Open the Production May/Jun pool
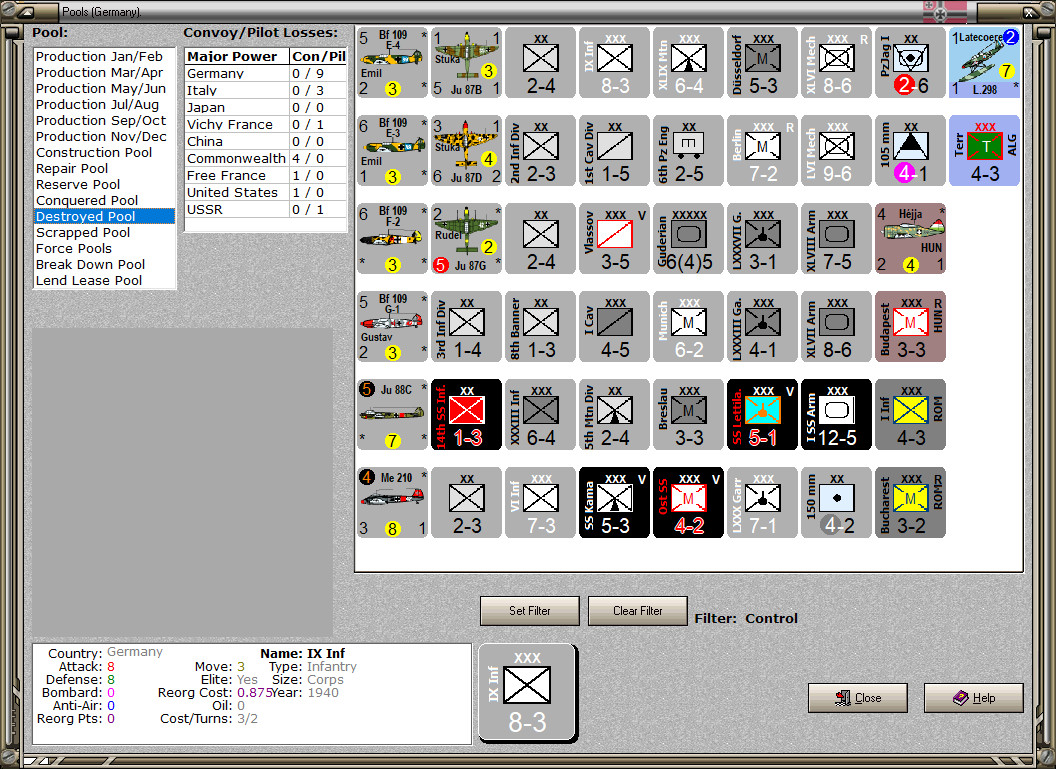The image size is (1056, 769). point(104,88)
